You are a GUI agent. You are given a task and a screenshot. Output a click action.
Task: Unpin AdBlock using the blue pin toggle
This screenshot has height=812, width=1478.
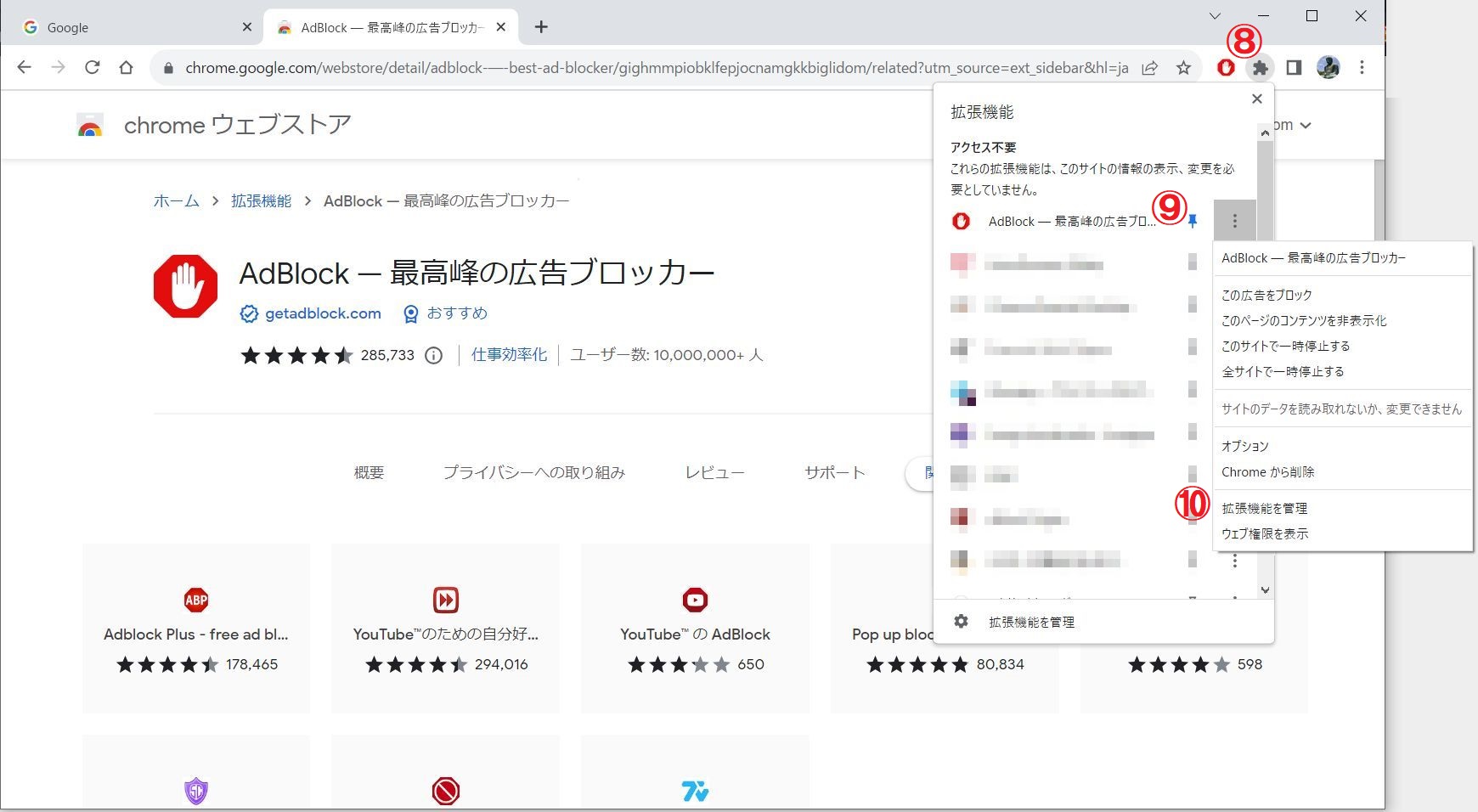[1193, 221]
